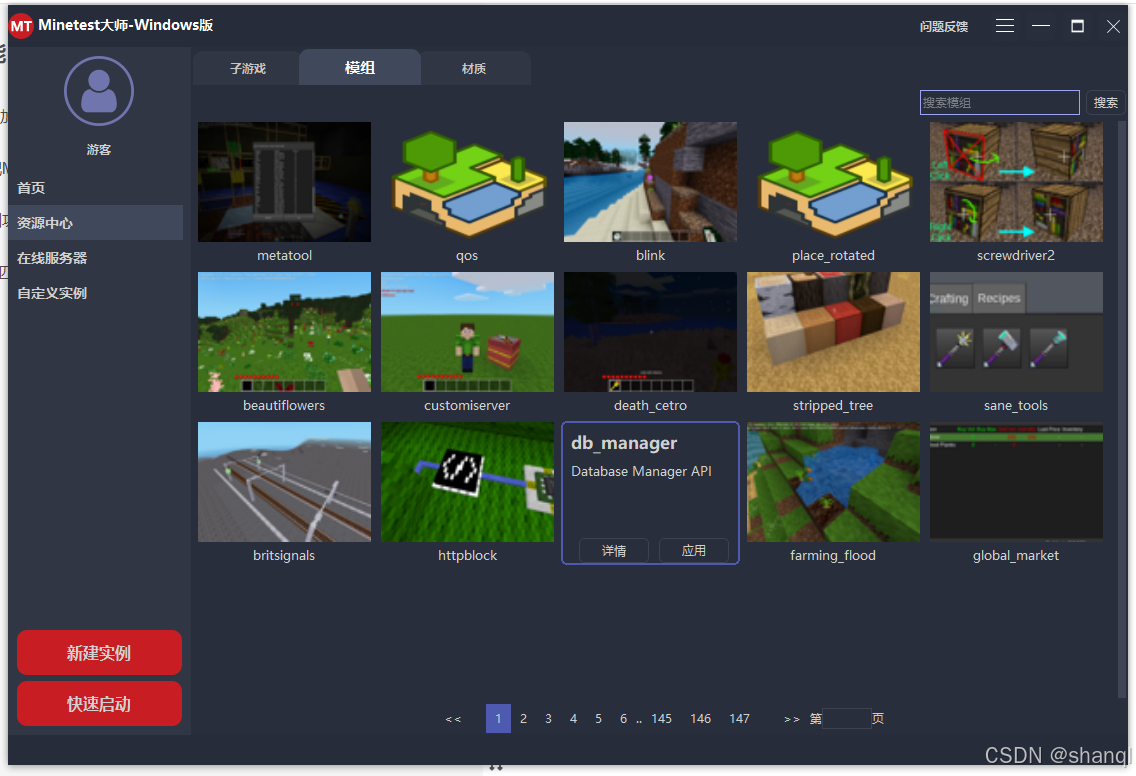Select page 1 in pagination

(x=498, y=719)
